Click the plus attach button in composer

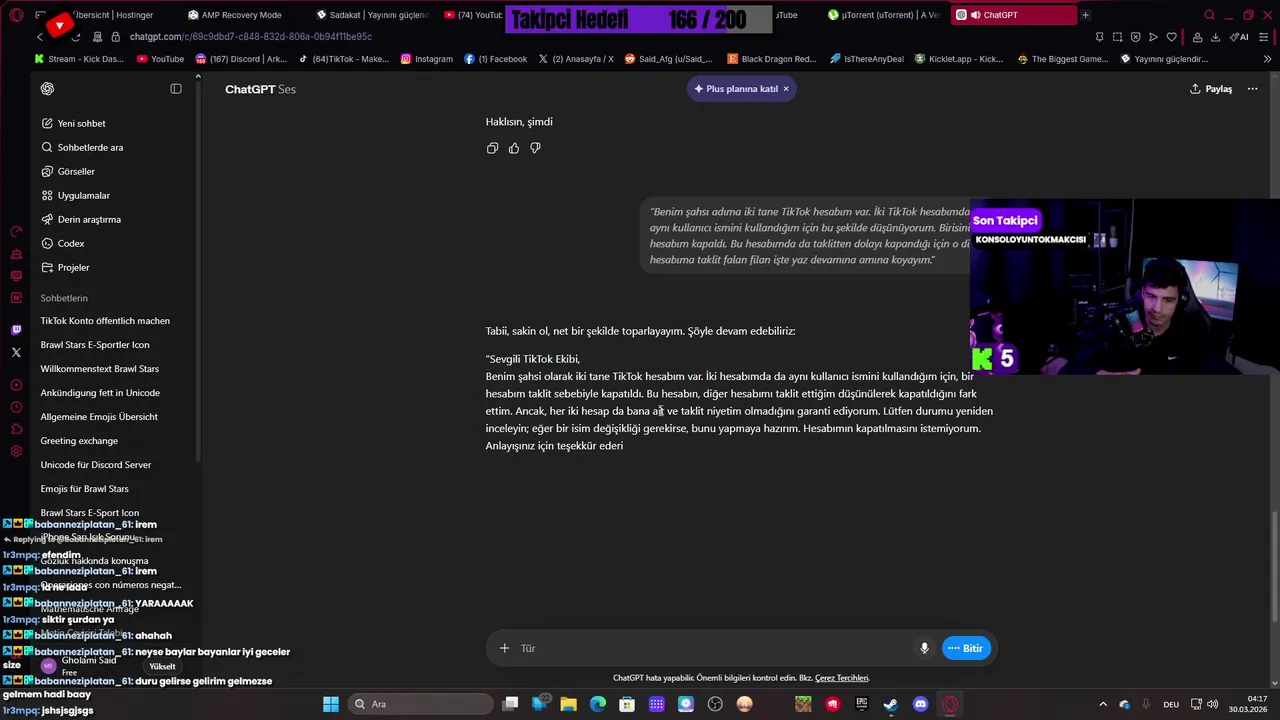(504, 648)
